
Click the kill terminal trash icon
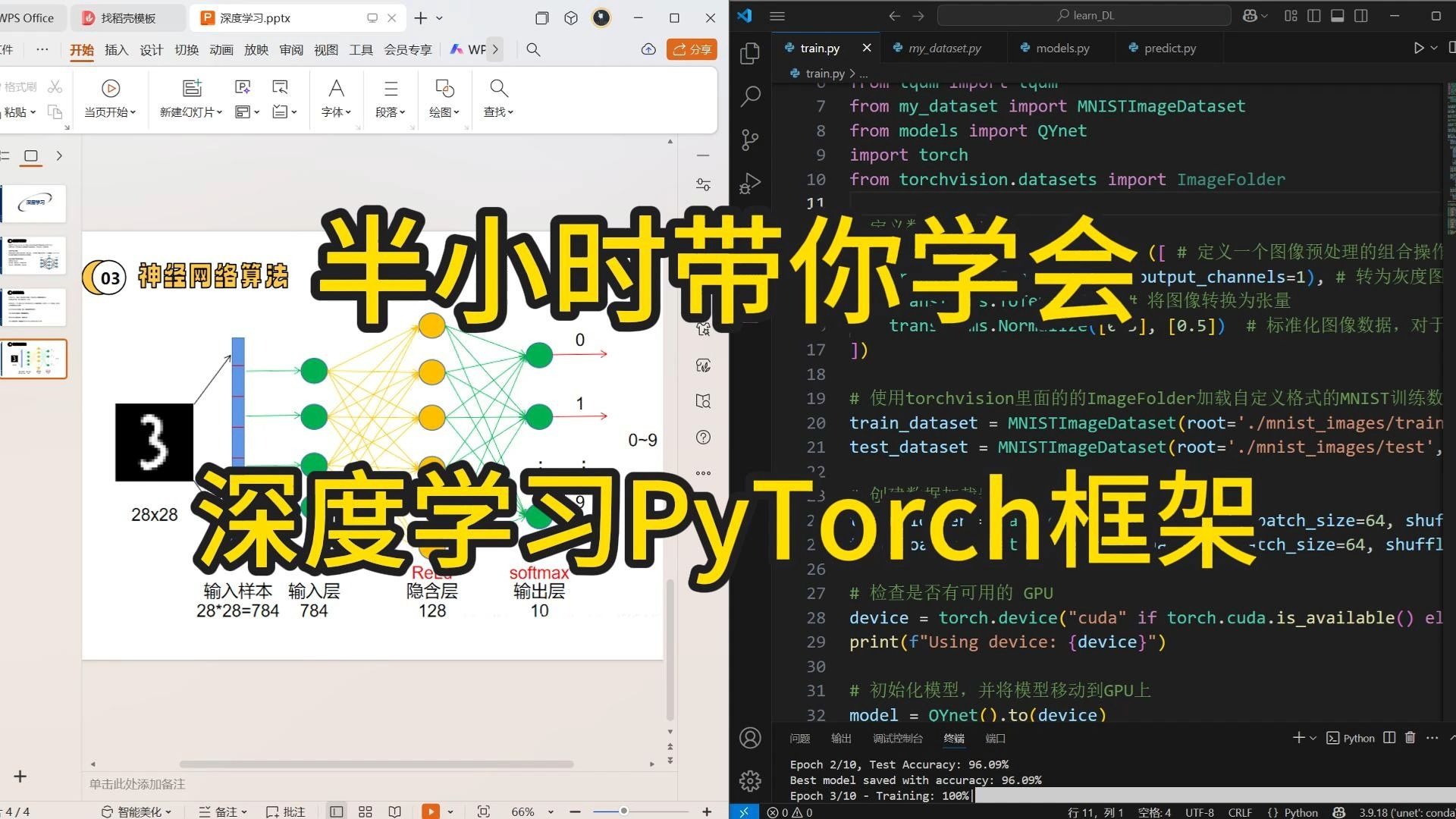pos(1410,738)
